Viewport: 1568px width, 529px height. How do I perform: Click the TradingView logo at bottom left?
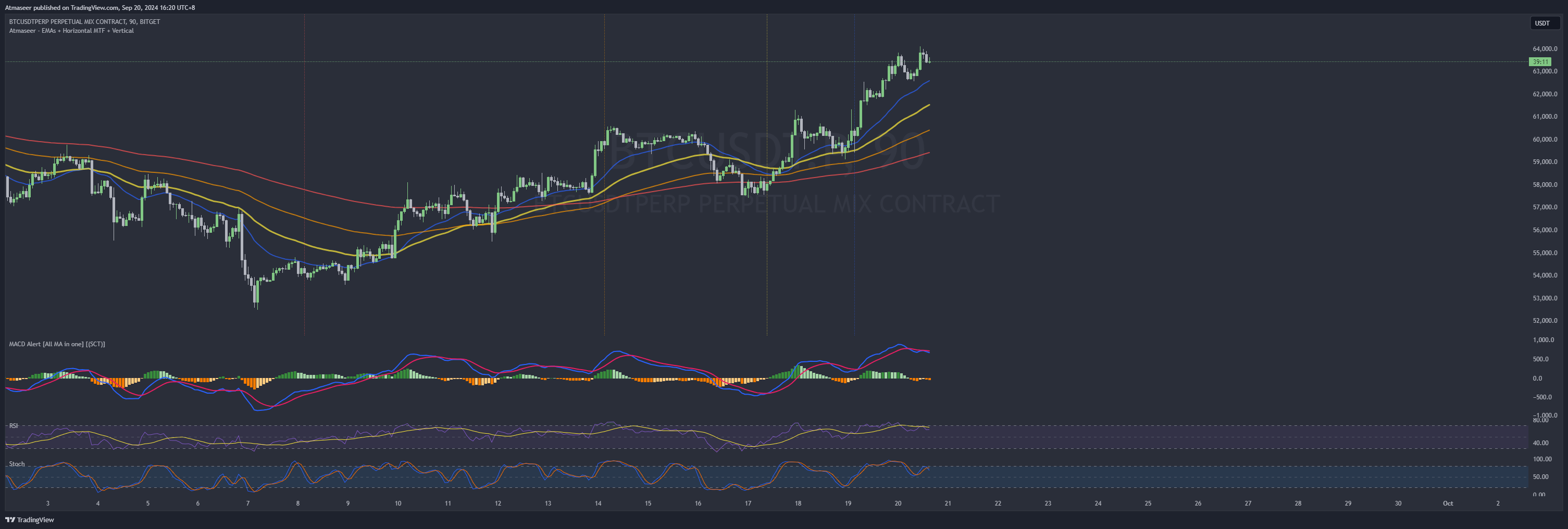pyautogui.click(x=29, y=520)
